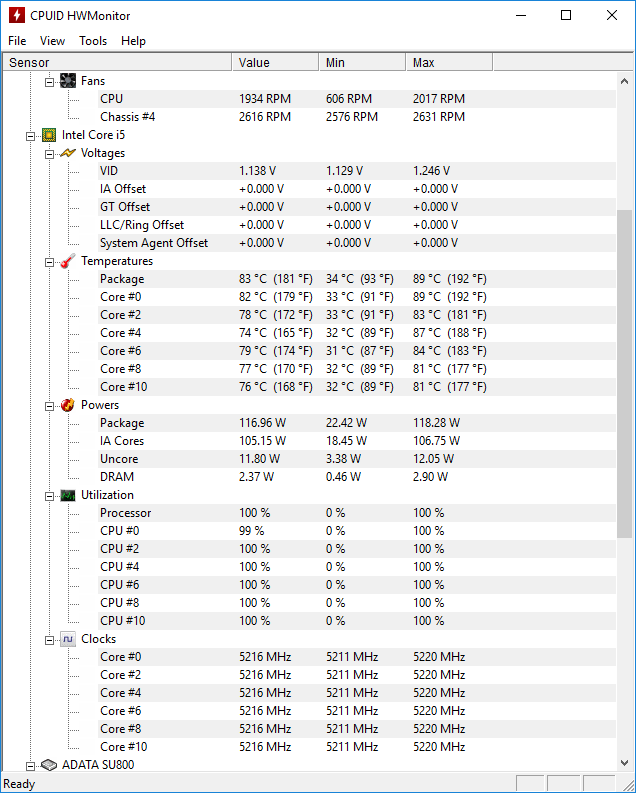Click the Temperatures thermometer icon
The height and width of the screenshot is (793, 636).
pos(68,261)
